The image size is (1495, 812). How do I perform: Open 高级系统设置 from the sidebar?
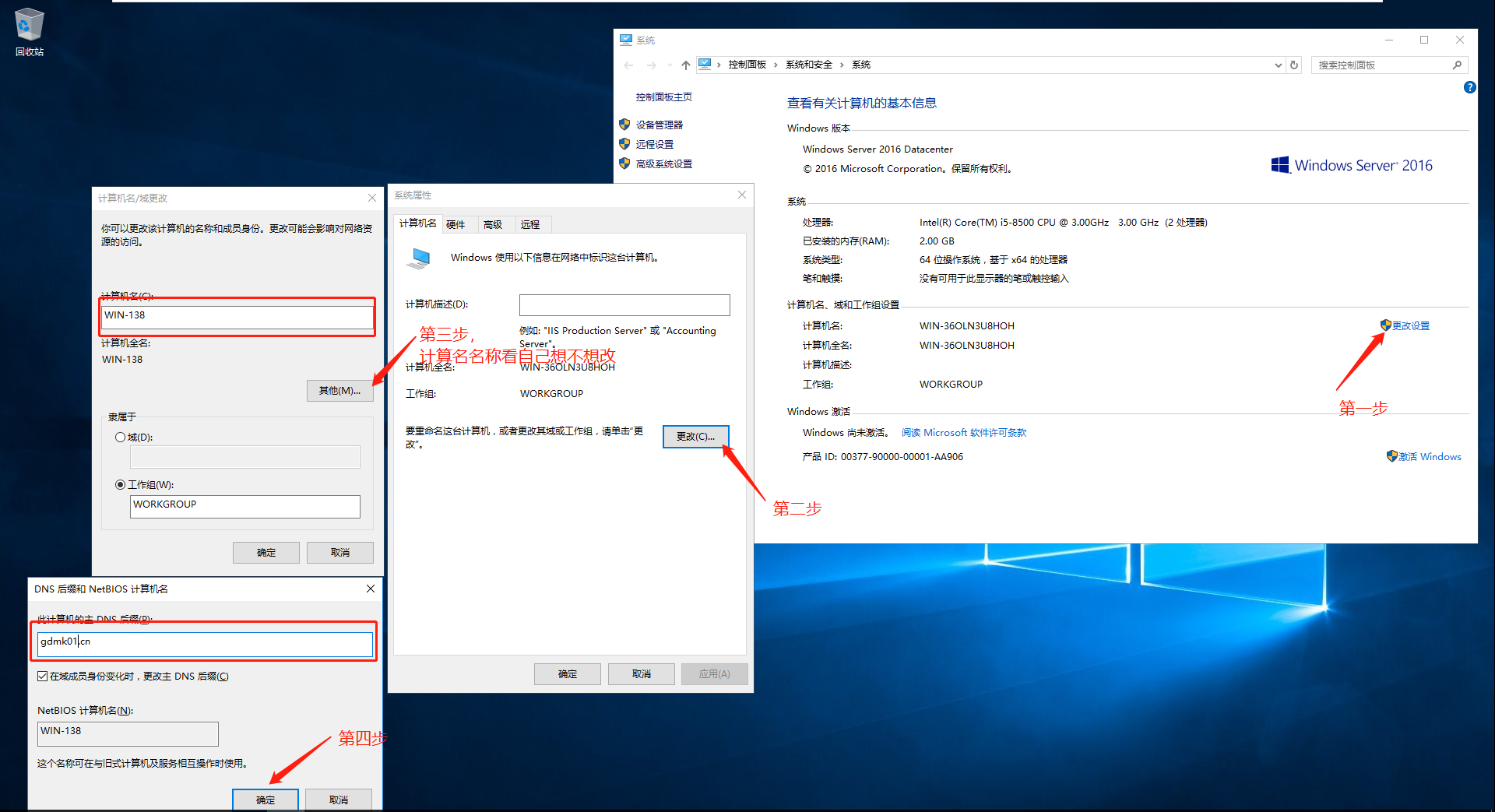coord(663,163)
